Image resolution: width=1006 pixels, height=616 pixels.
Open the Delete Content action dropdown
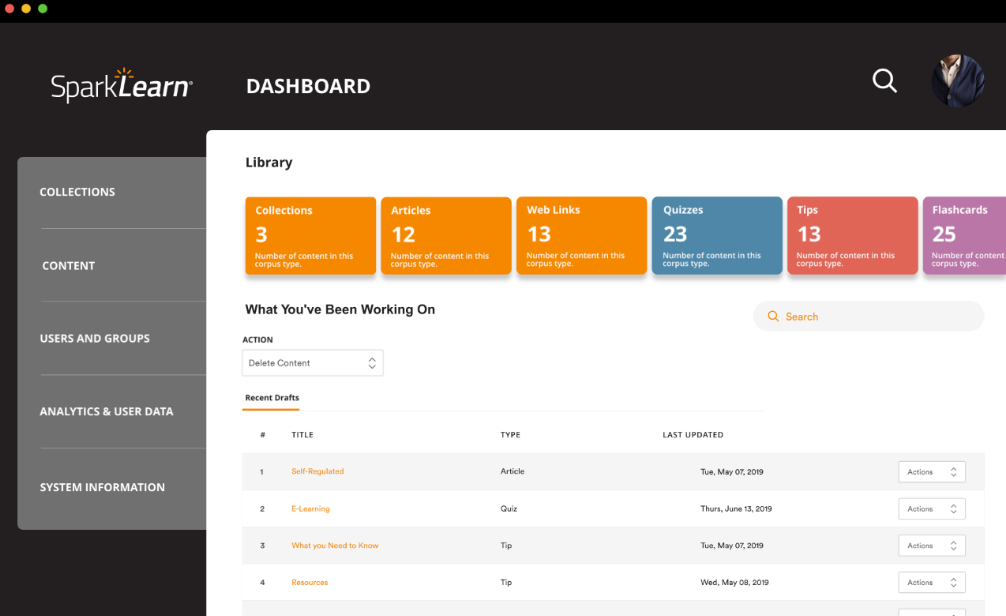tap(312, 362)
